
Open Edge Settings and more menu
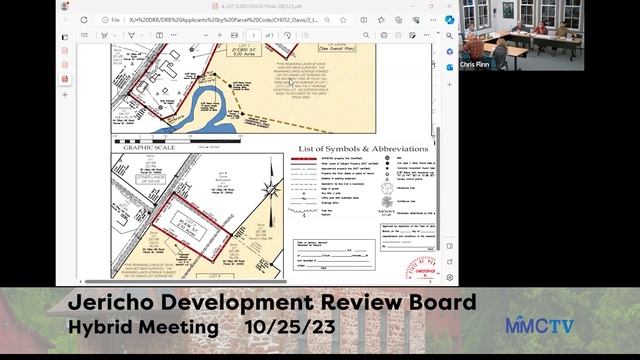tap(433, 20)
